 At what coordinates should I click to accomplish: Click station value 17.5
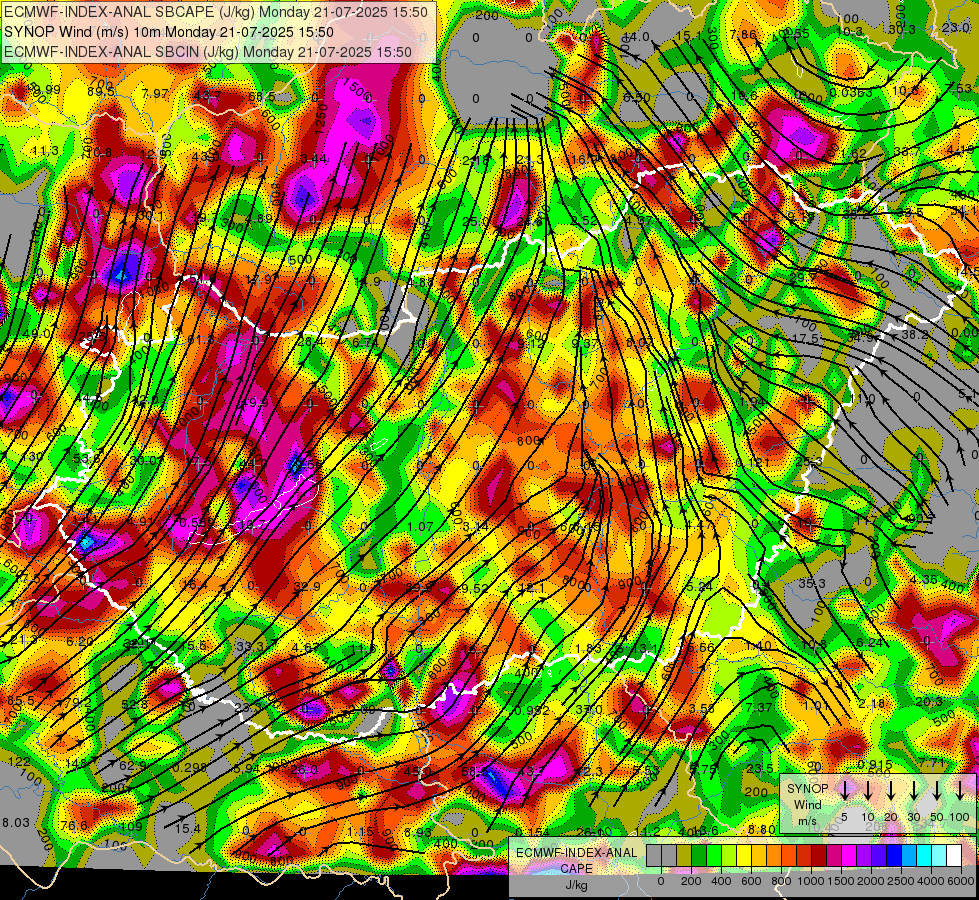pos(805,339)
